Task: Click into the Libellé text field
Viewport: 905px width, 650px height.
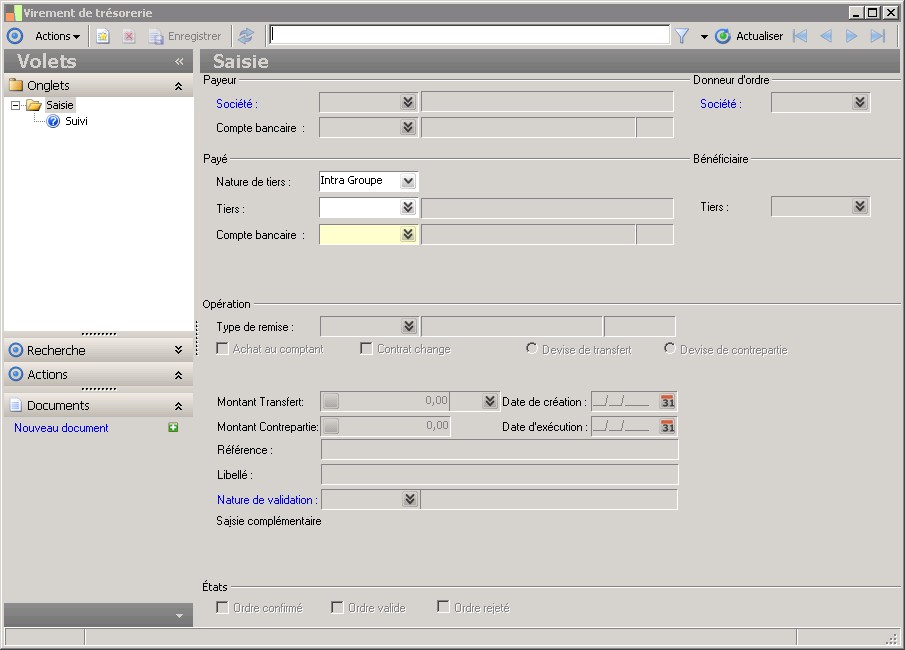Action: [499, 475]
